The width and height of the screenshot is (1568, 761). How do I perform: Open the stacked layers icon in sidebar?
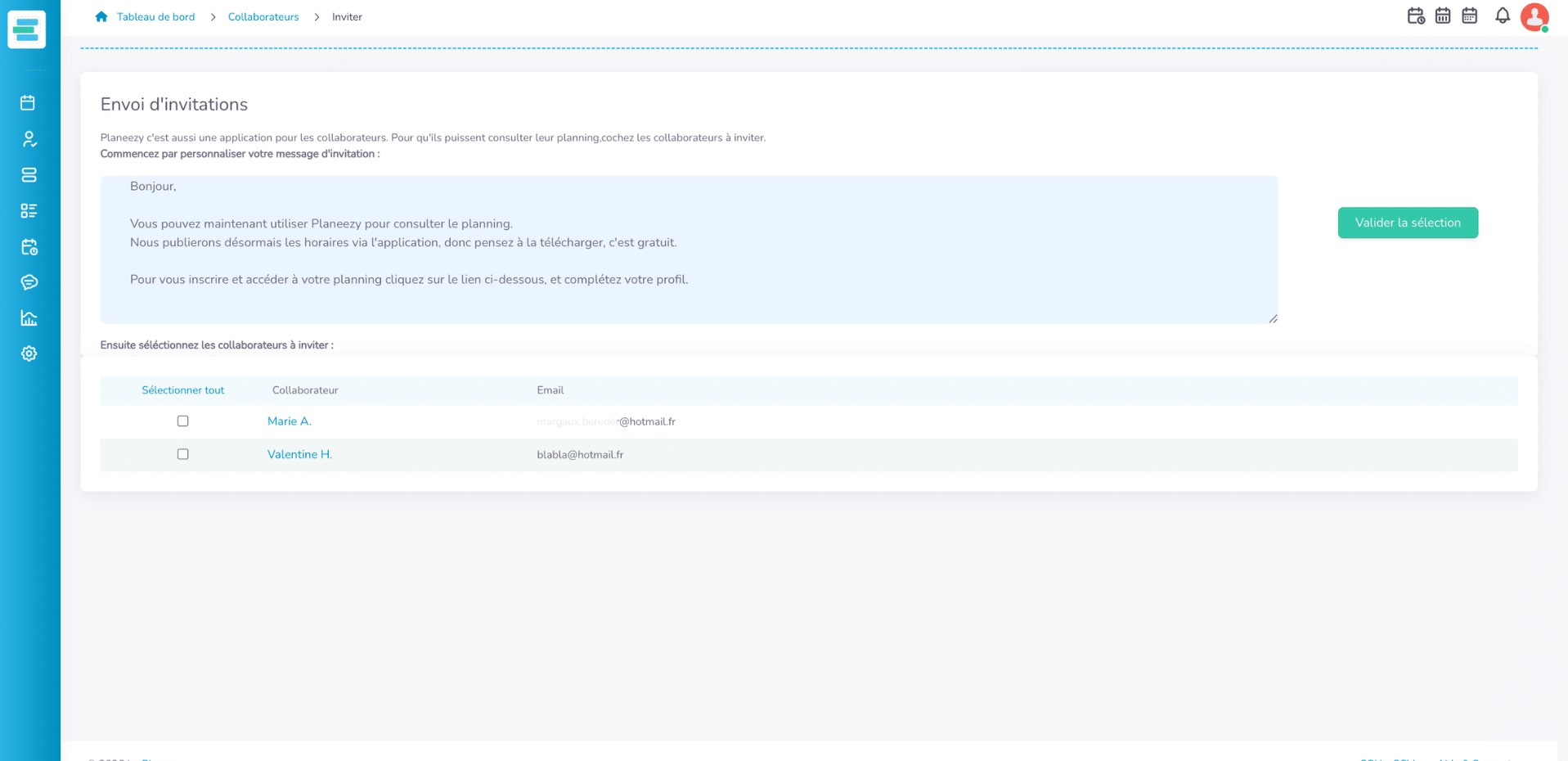tap(29, 175)
